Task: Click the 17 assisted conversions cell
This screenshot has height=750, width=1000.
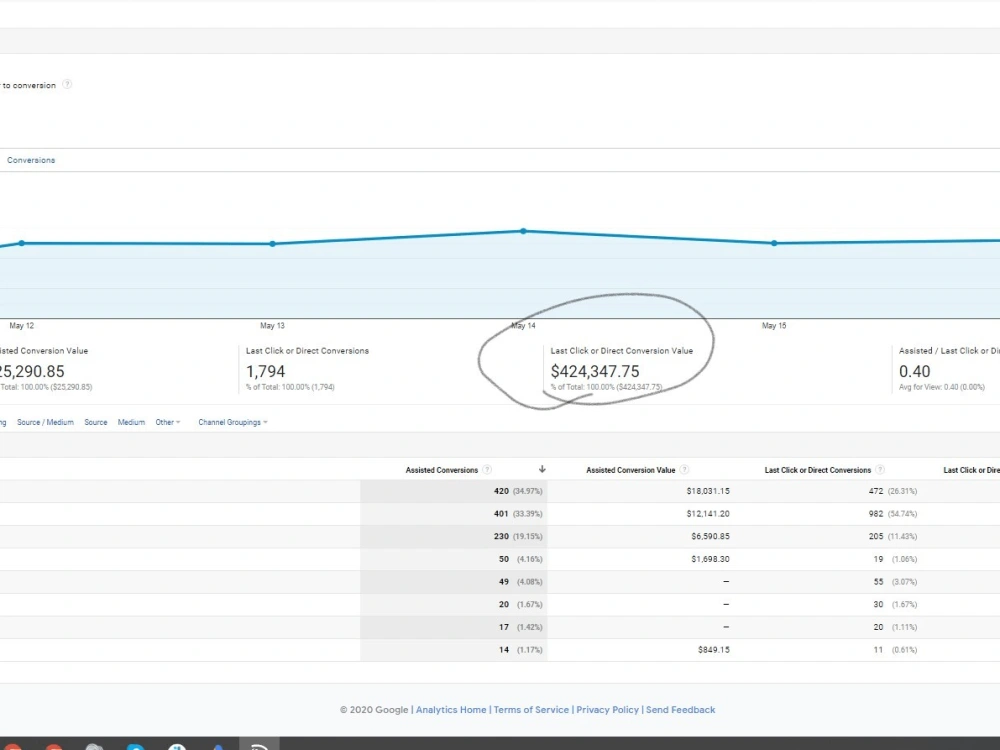Action: 504,627
